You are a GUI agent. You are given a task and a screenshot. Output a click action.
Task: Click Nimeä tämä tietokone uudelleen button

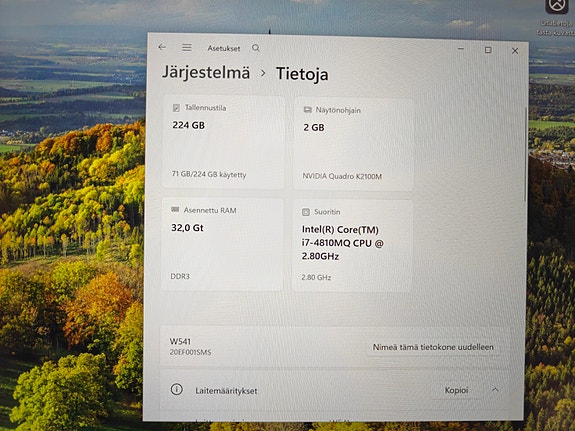433,347
